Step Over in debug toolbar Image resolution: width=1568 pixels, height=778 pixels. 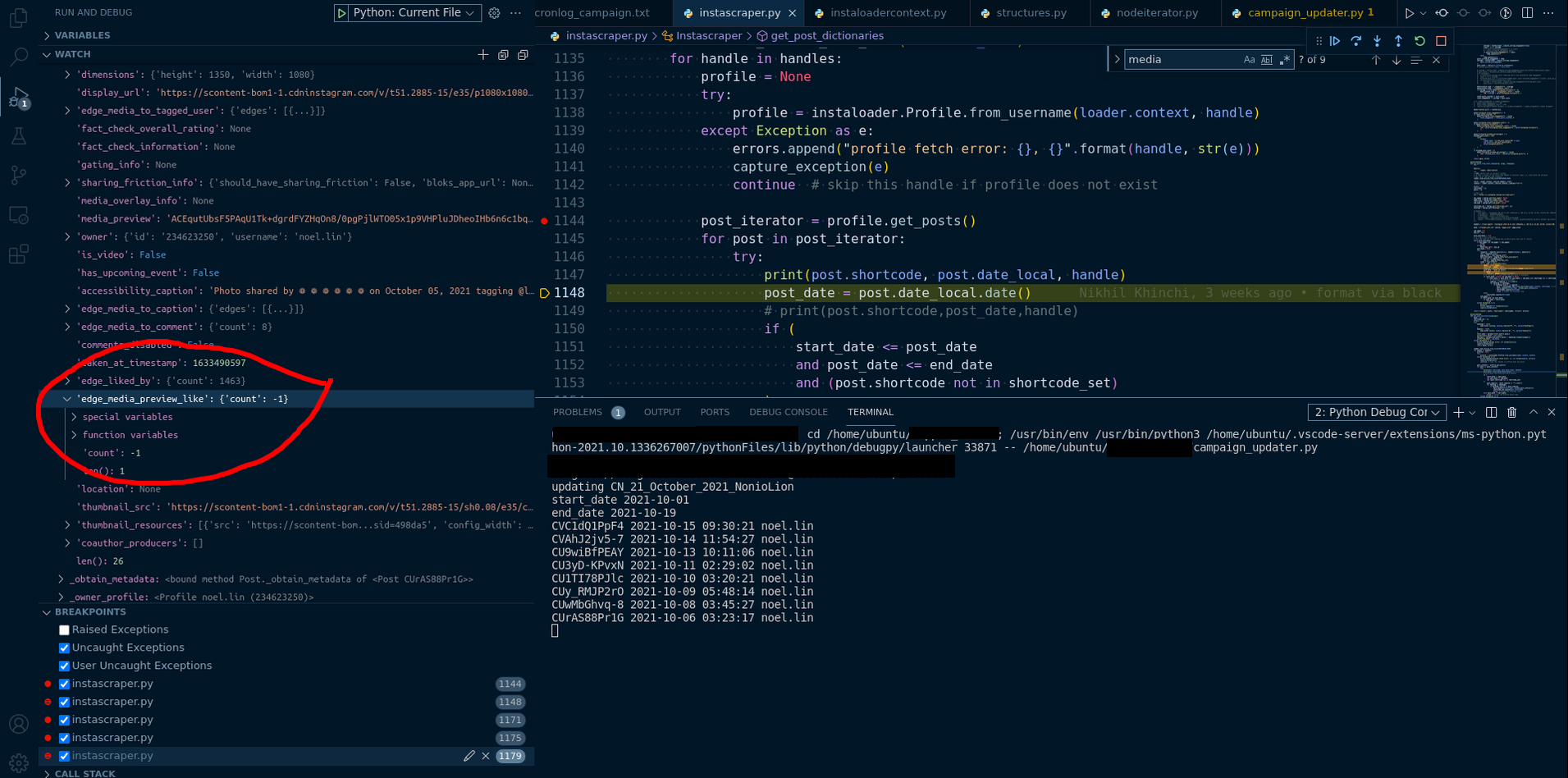1356,41
